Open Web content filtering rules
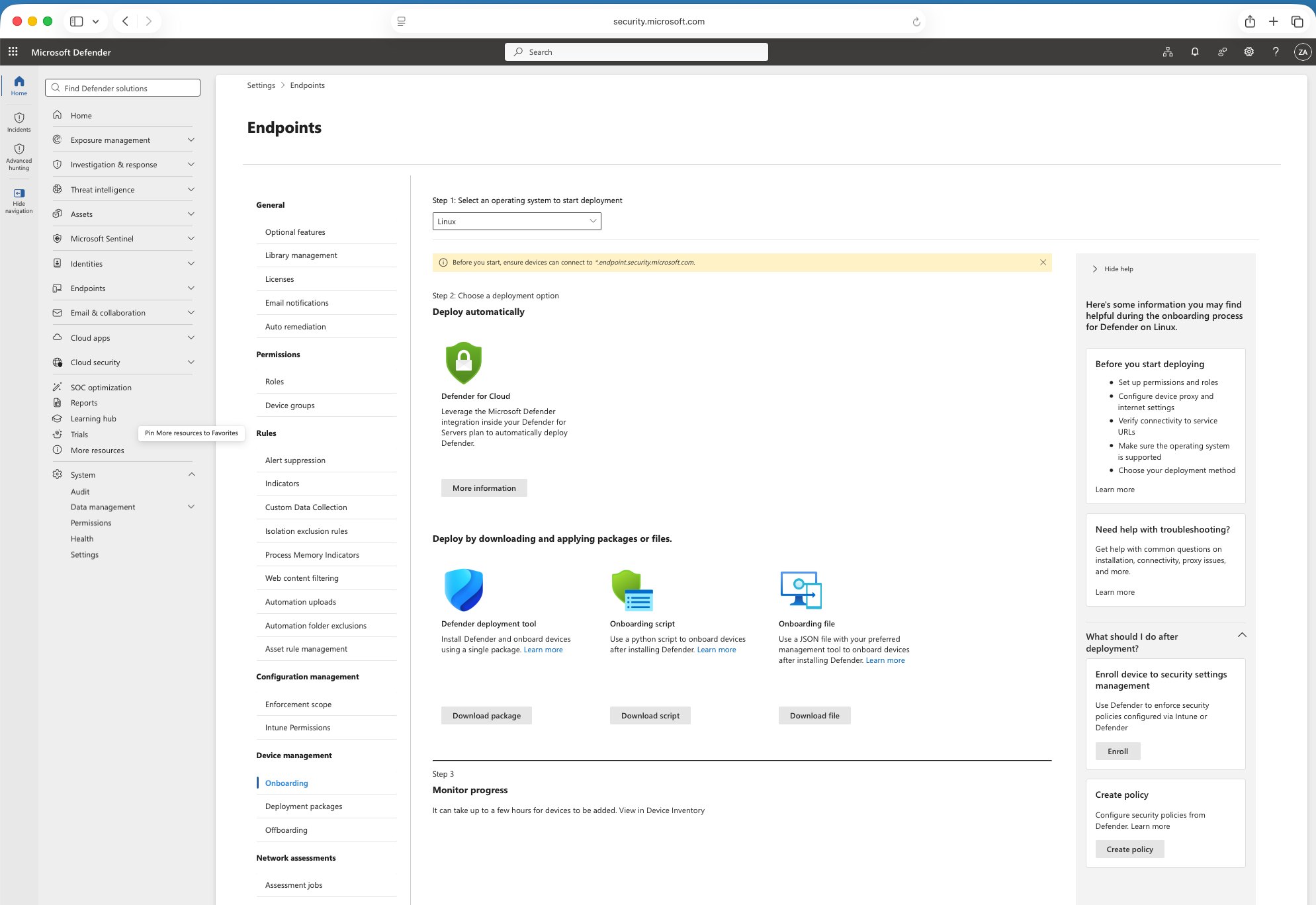 click(x=302, y=578)
